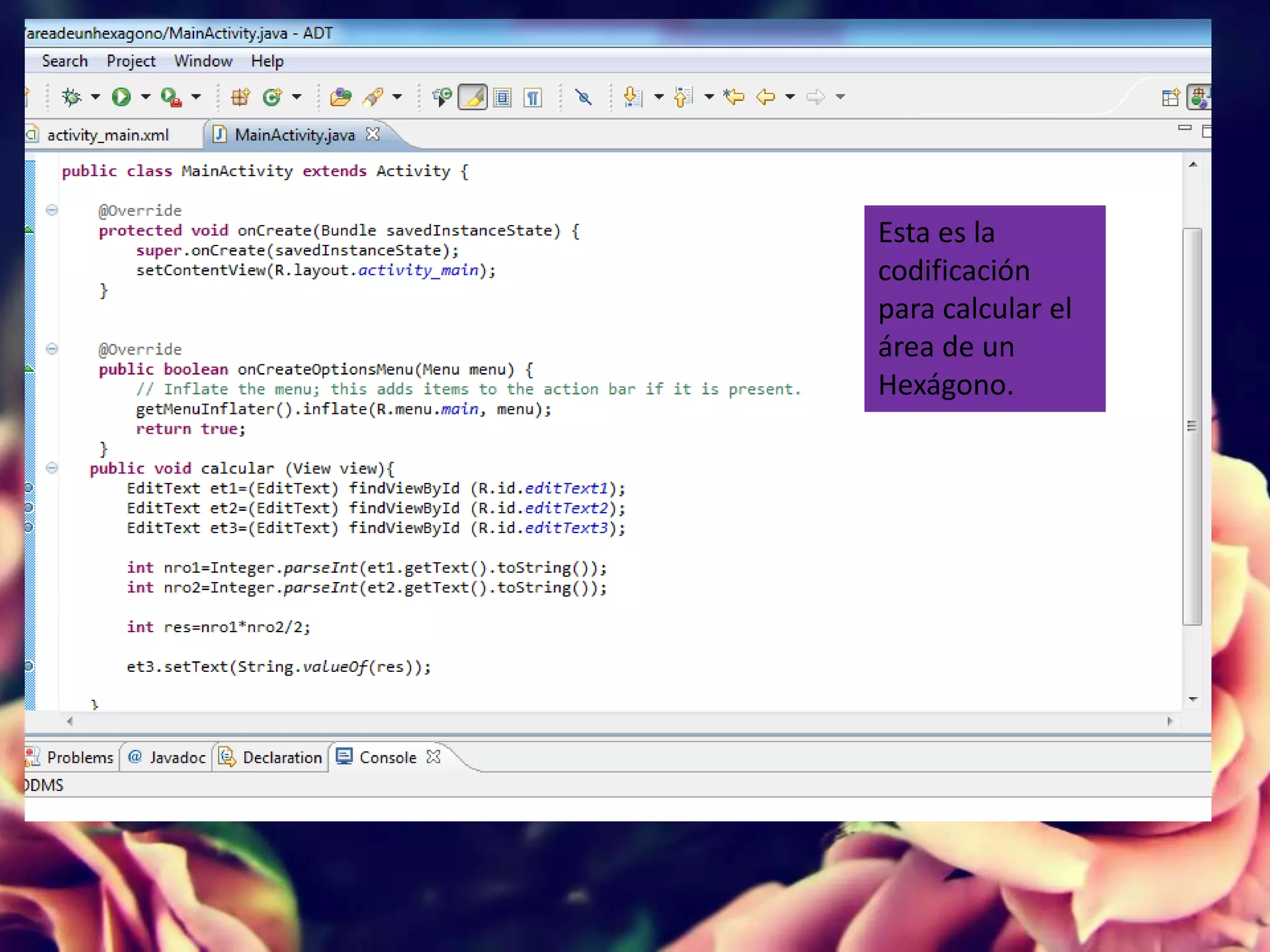
Task: Toggle Show Whitespace Characters pilcrow button
Action: point(533,97)
